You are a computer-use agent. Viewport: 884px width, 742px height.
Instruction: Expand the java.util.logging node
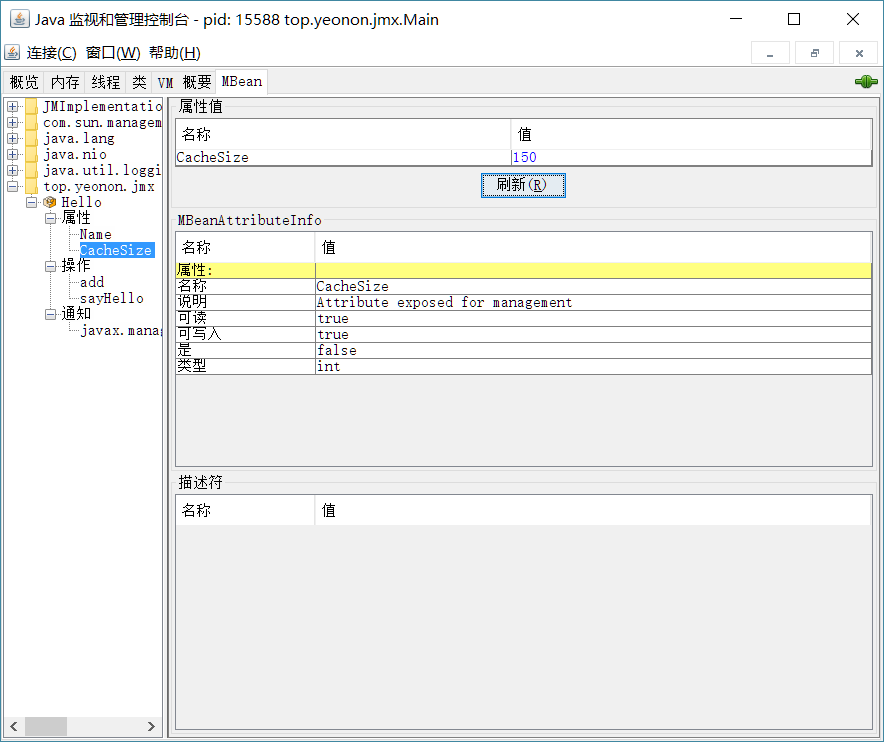point(12,170)
